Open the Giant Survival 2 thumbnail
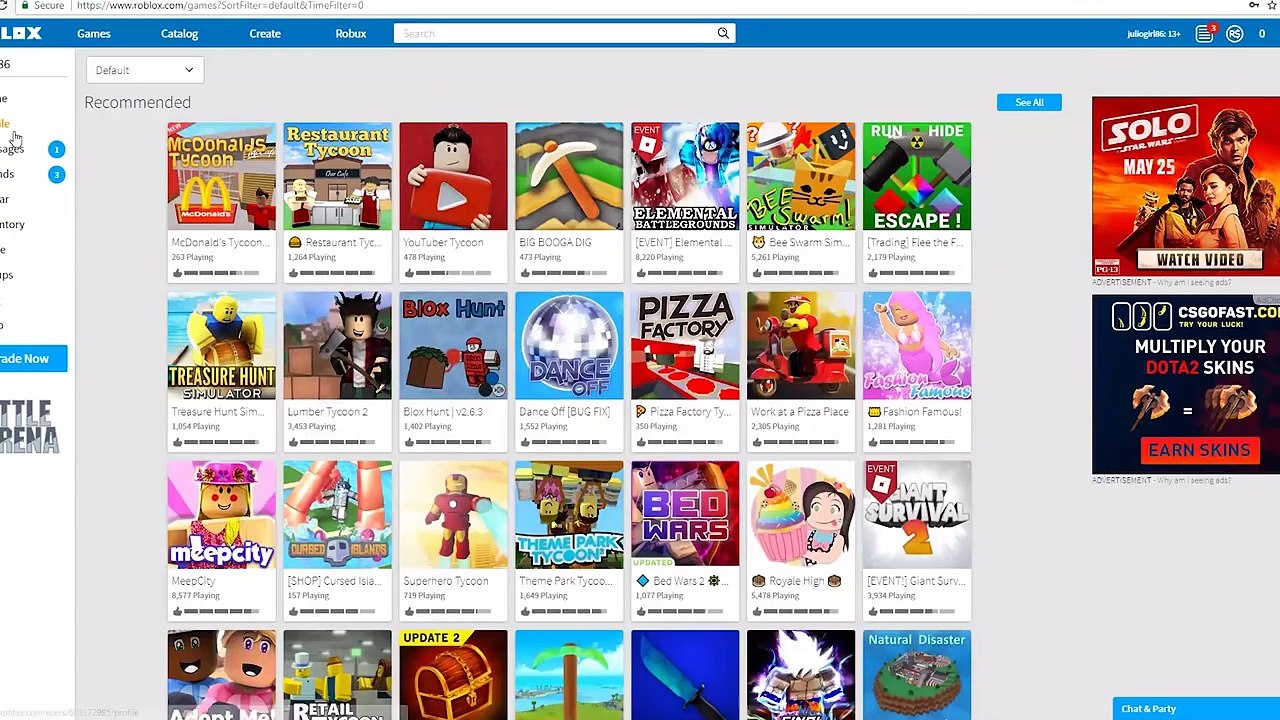The image size is (1280, 720). pyautogui.click(x=917, y=514)
